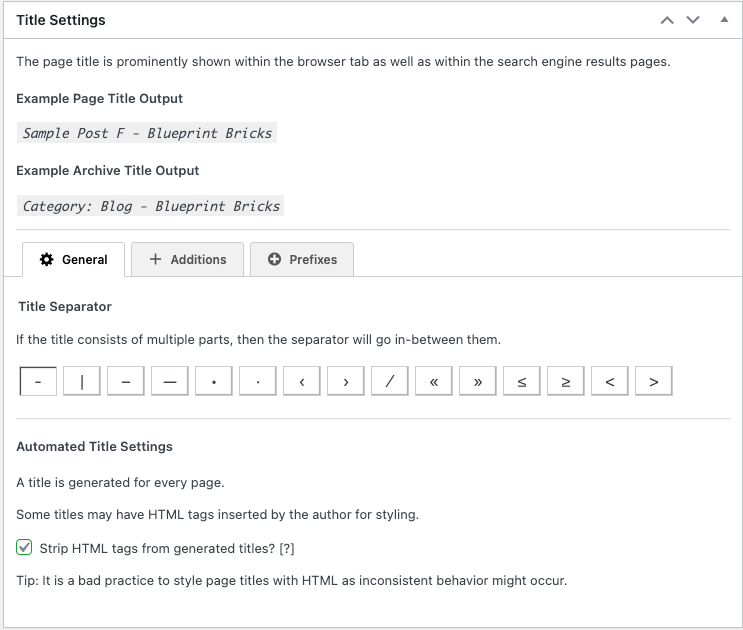Collapse the Title Settings panel
Viewport: 743px width, 630px height.
tap(724, 19)
